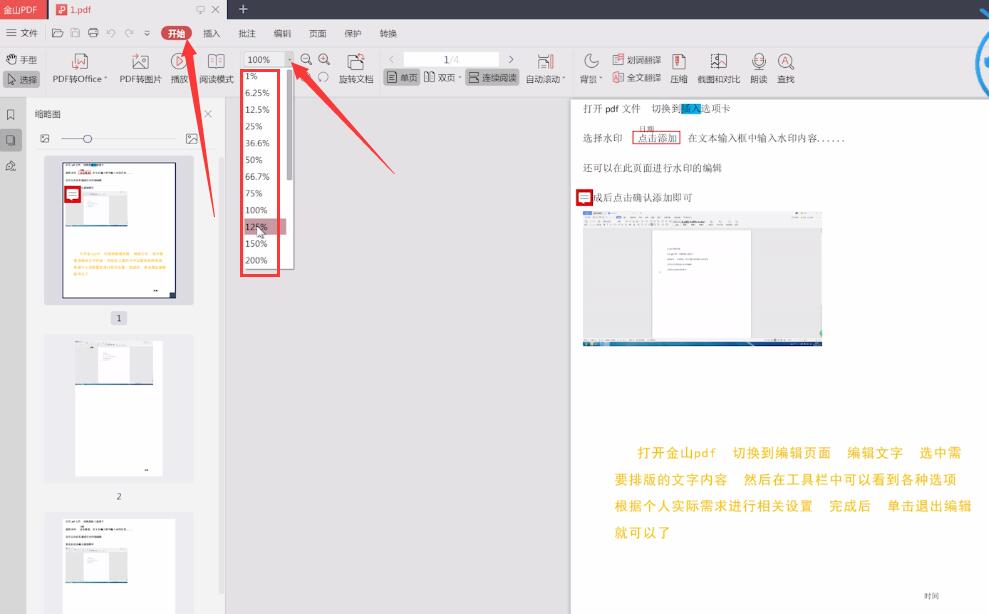Undo with the curved back arrow
Viewport: 989px width, 614px height.
pos(111,33)
